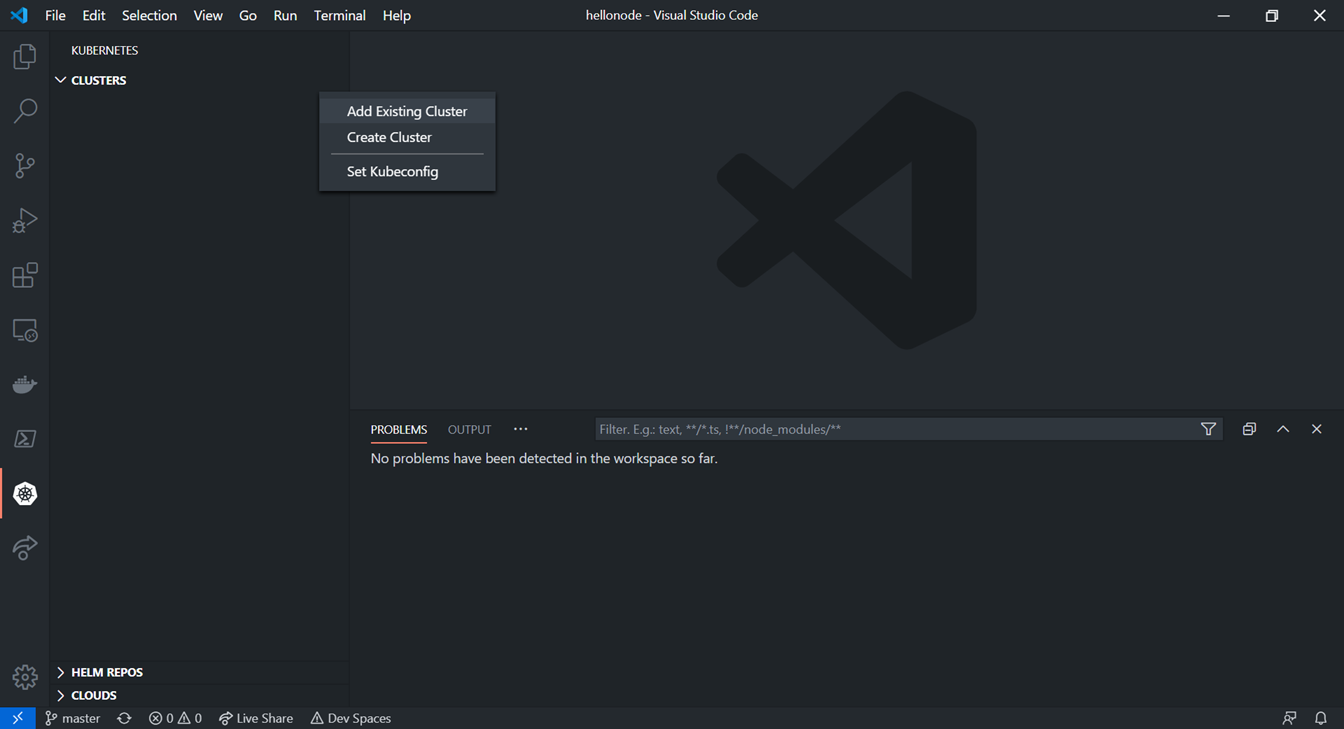Collapse the CLUSTERS section
The height and width of the screenshot is (729, 1344).
(x=200, y=80)
